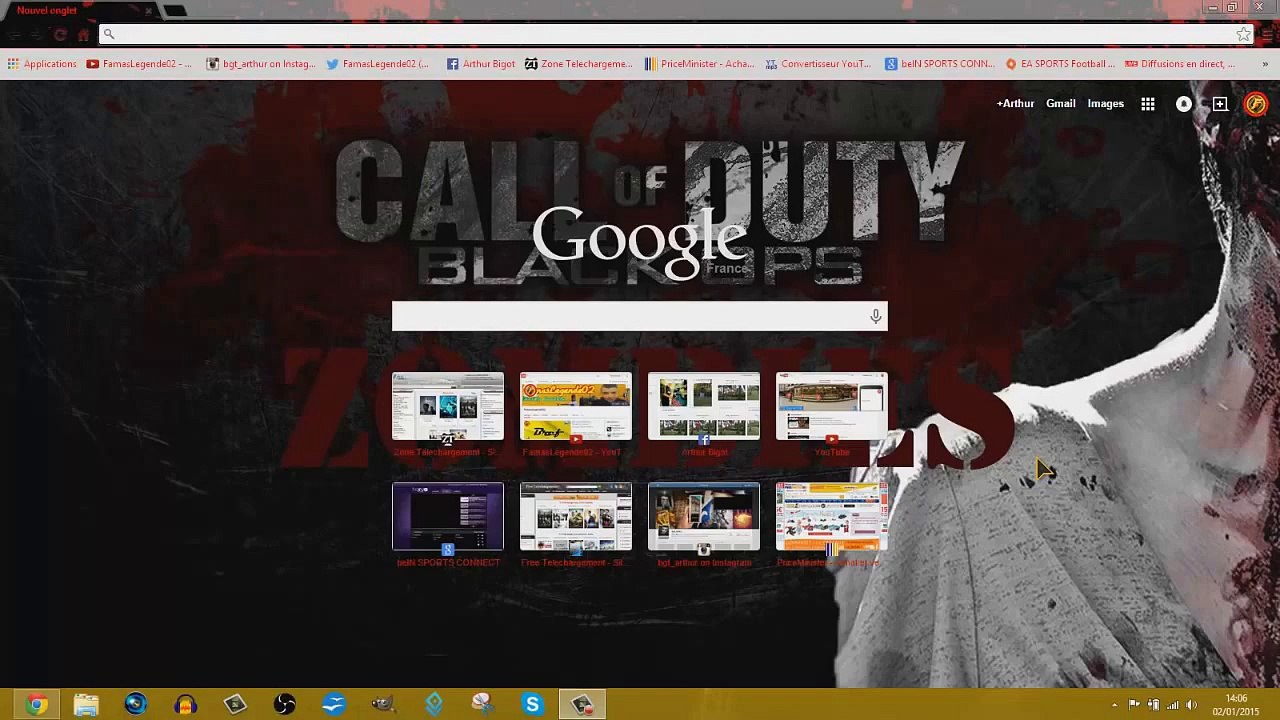1280x720 pixels.
Task: Open Skype from the taskbar
Action: click(x=532, y=705)
